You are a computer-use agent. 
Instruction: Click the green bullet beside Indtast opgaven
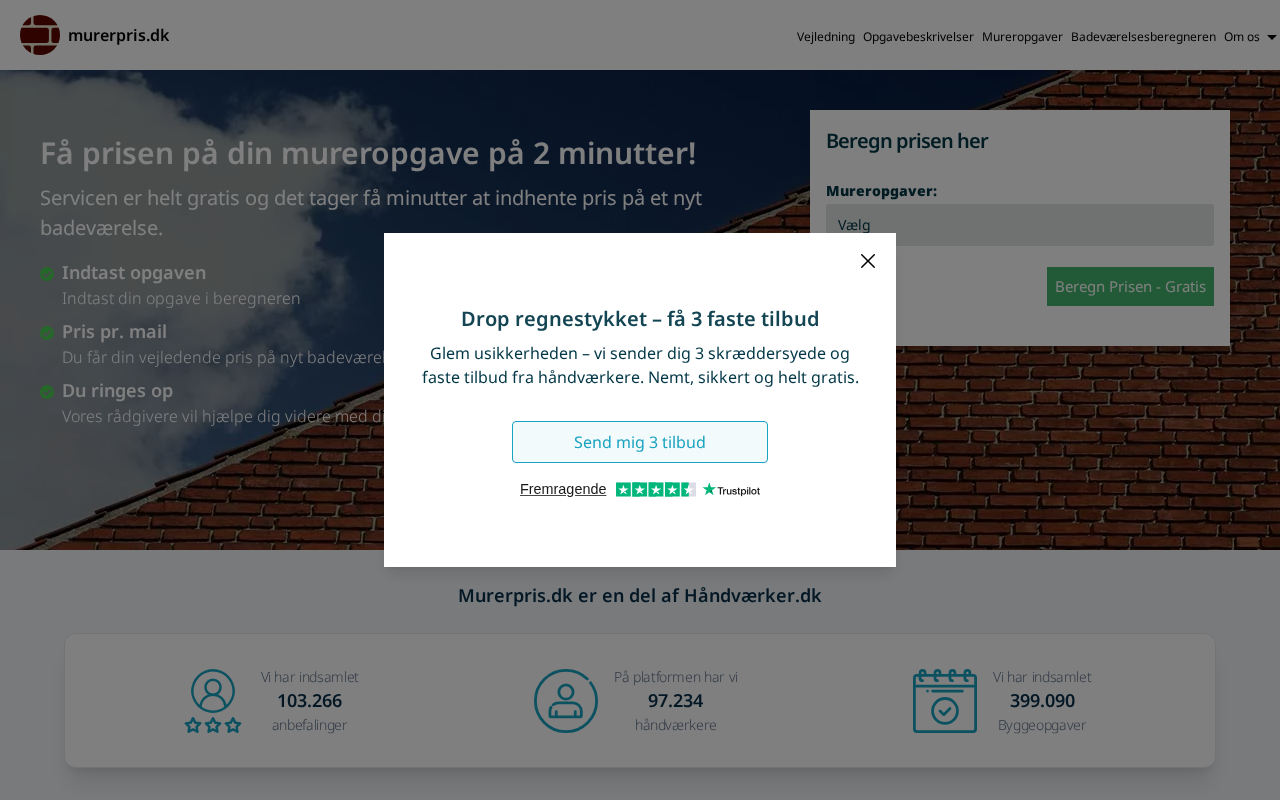[47, 274]
